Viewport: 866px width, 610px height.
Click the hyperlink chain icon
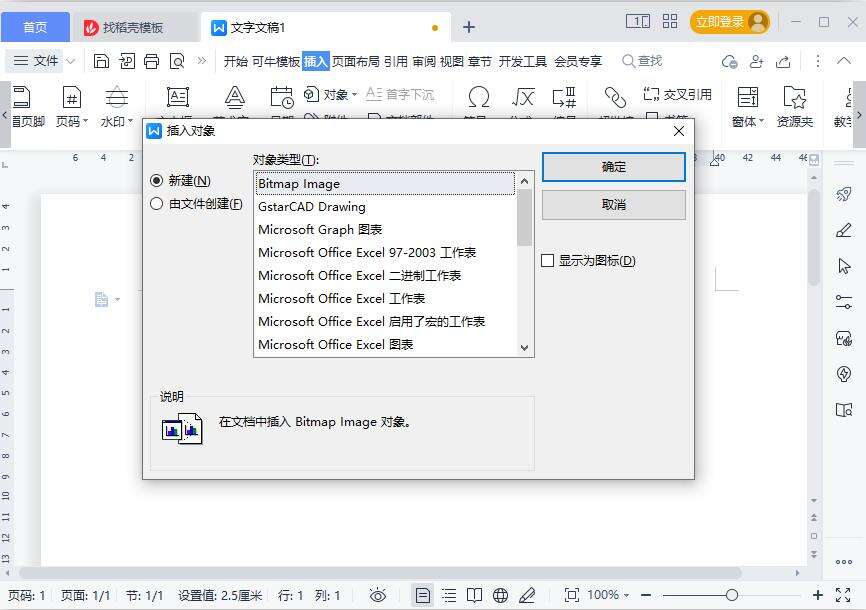[615, 97]
